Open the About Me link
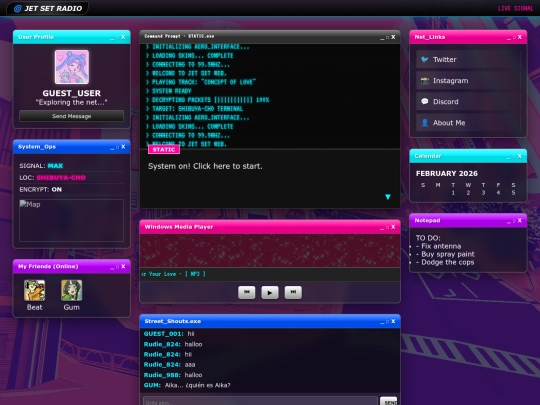Viewport: 540px width, 405px height. (468, 123)
